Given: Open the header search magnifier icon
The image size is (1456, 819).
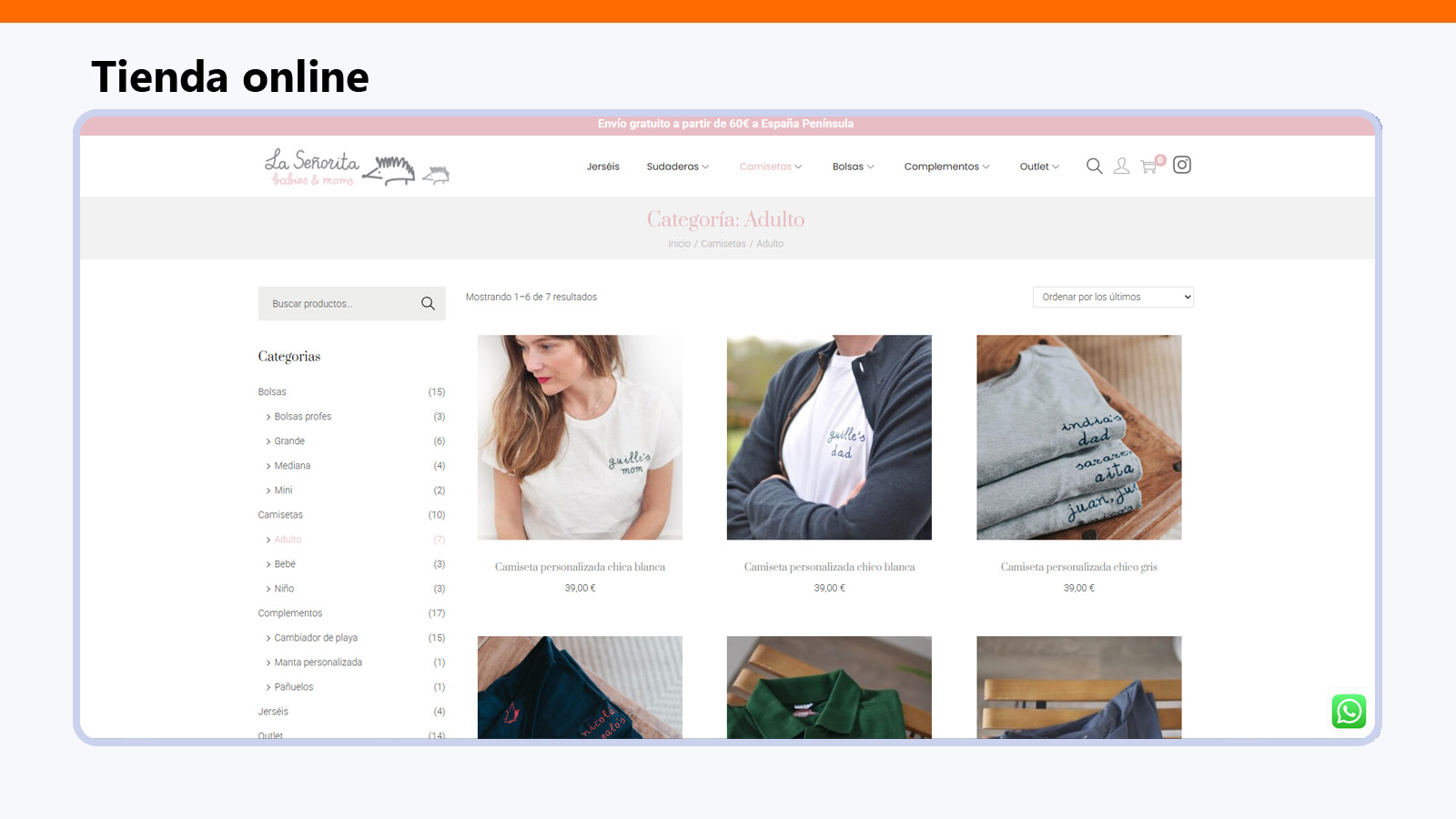Looking at the screenshot, I should point(1094,166).
